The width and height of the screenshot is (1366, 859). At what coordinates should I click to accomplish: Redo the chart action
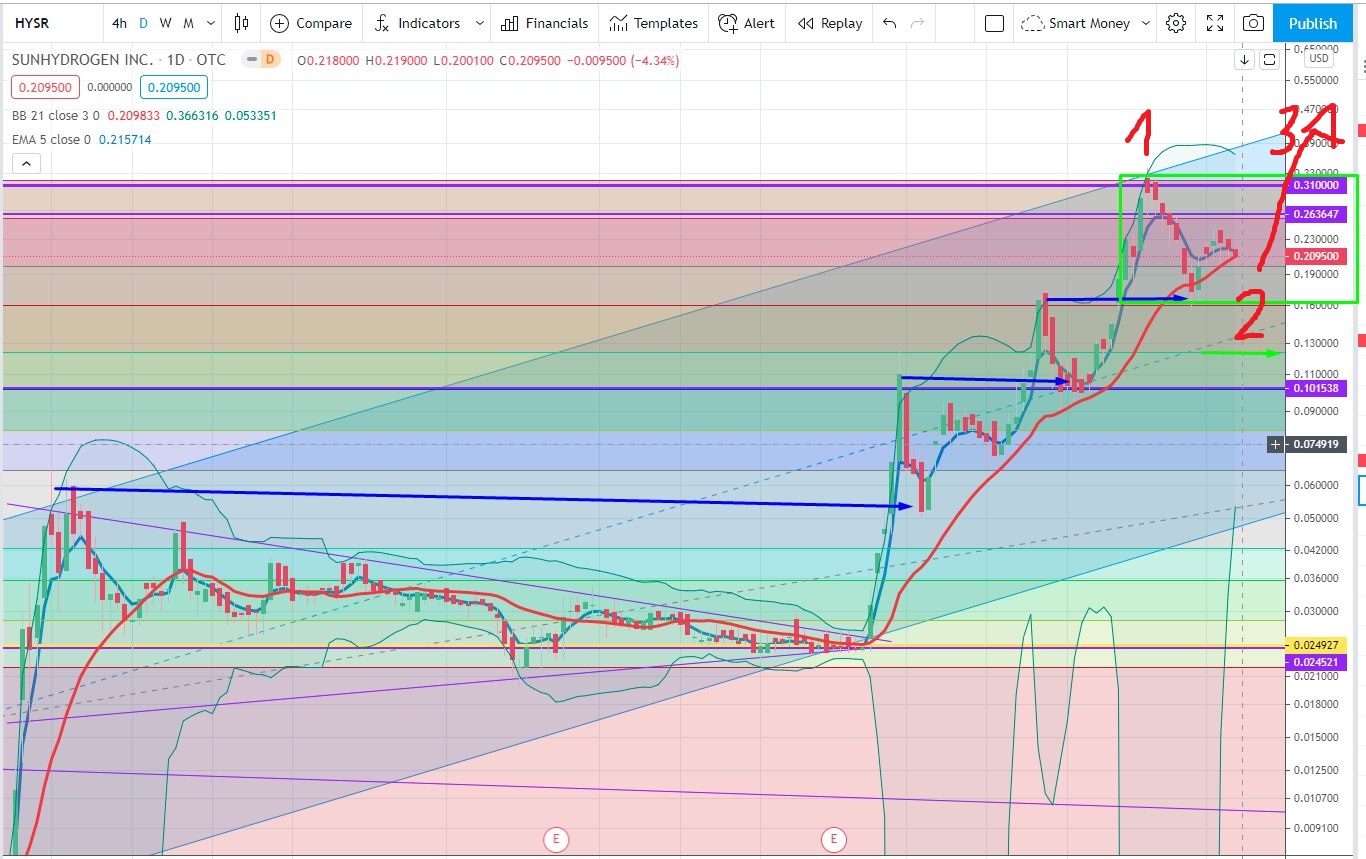coord(918,23)
